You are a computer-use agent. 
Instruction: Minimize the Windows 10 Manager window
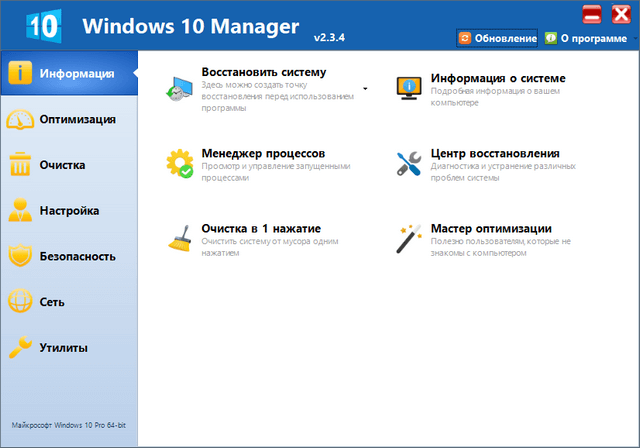[591, 14]
